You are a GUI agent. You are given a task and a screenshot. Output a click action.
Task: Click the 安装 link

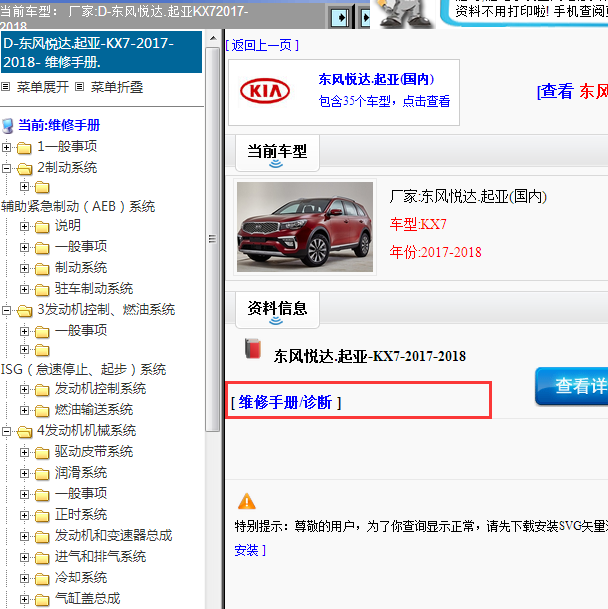tap(246, 550)
